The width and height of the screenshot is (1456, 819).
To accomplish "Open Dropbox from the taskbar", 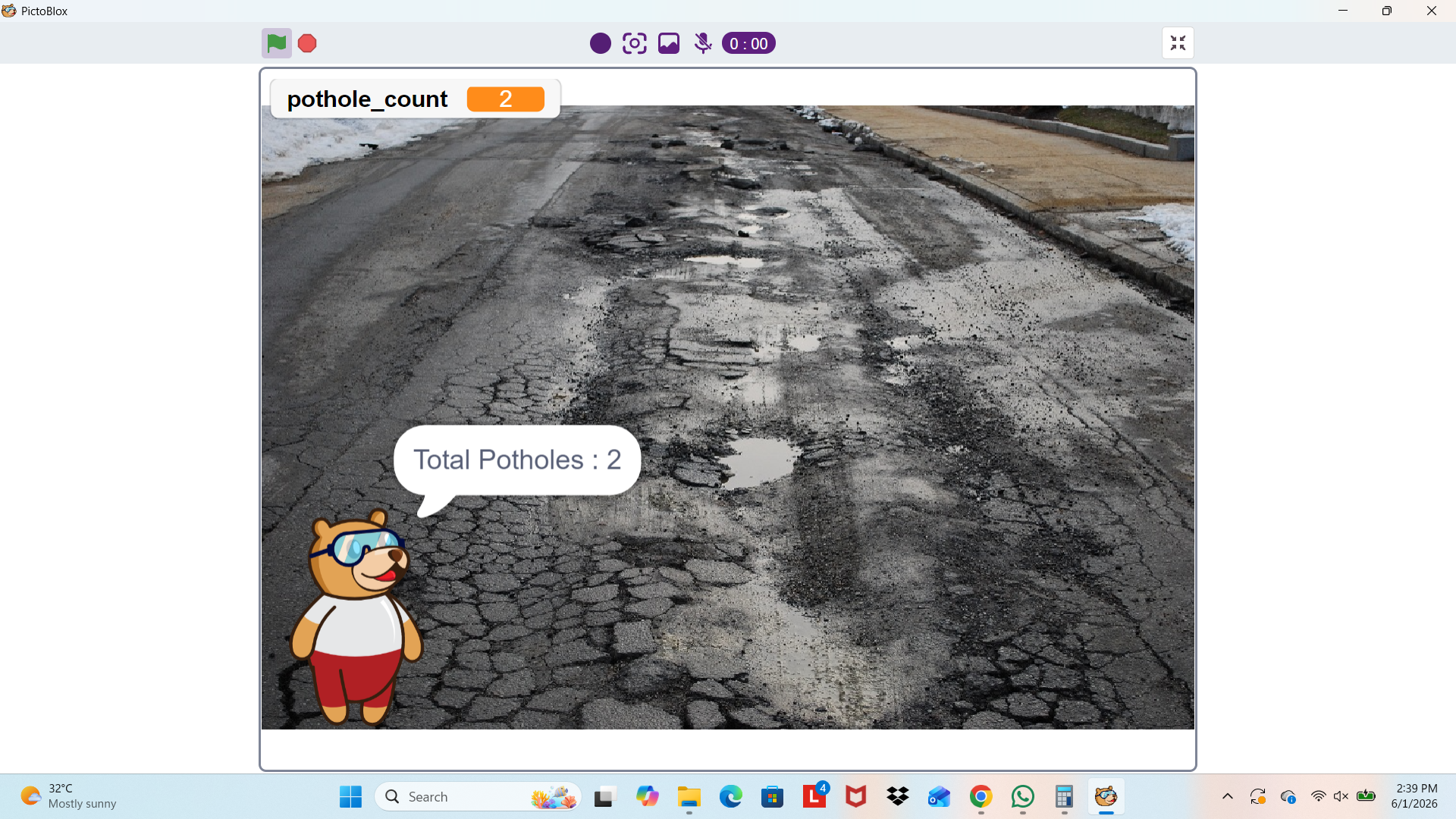I will 898,796.
